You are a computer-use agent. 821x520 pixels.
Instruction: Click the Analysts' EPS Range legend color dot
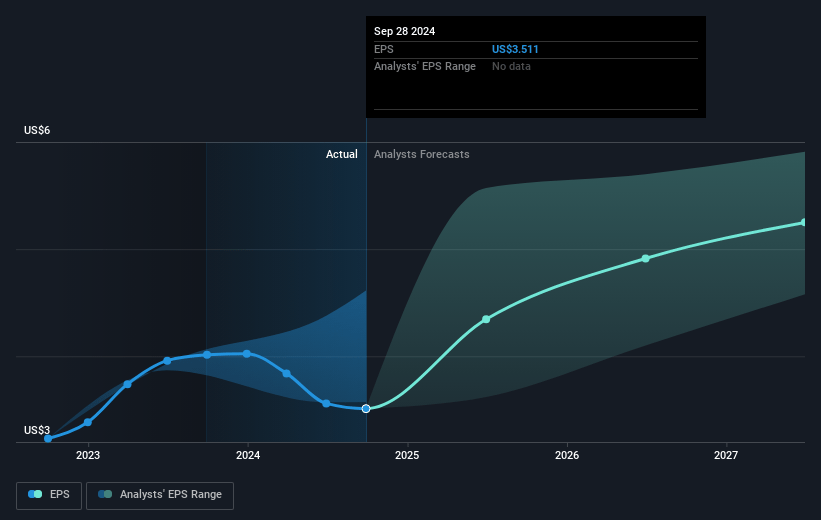click(x=105, y=494)
